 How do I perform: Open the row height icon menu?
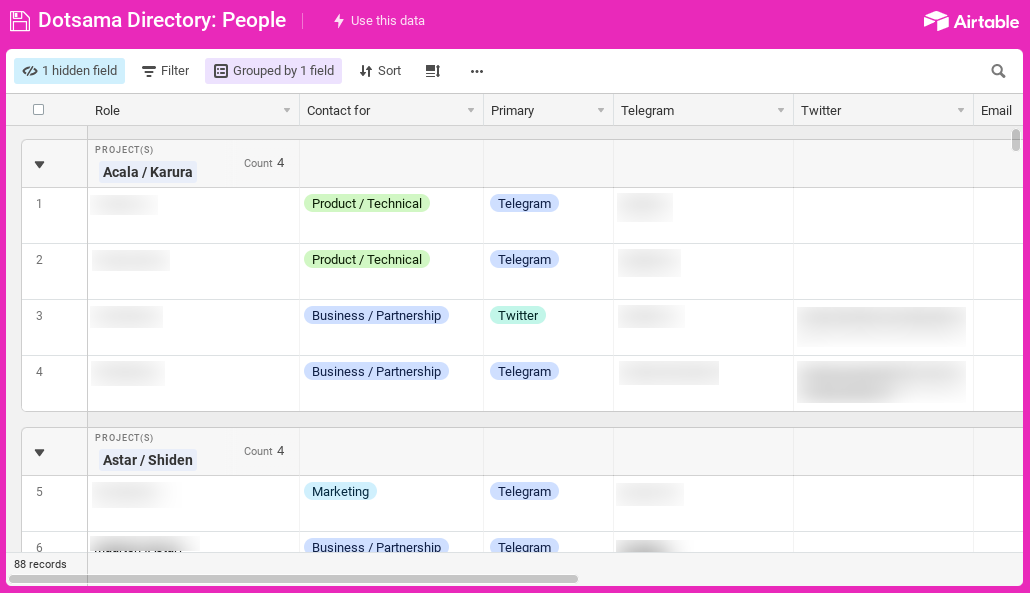click(x=433, y=71)
